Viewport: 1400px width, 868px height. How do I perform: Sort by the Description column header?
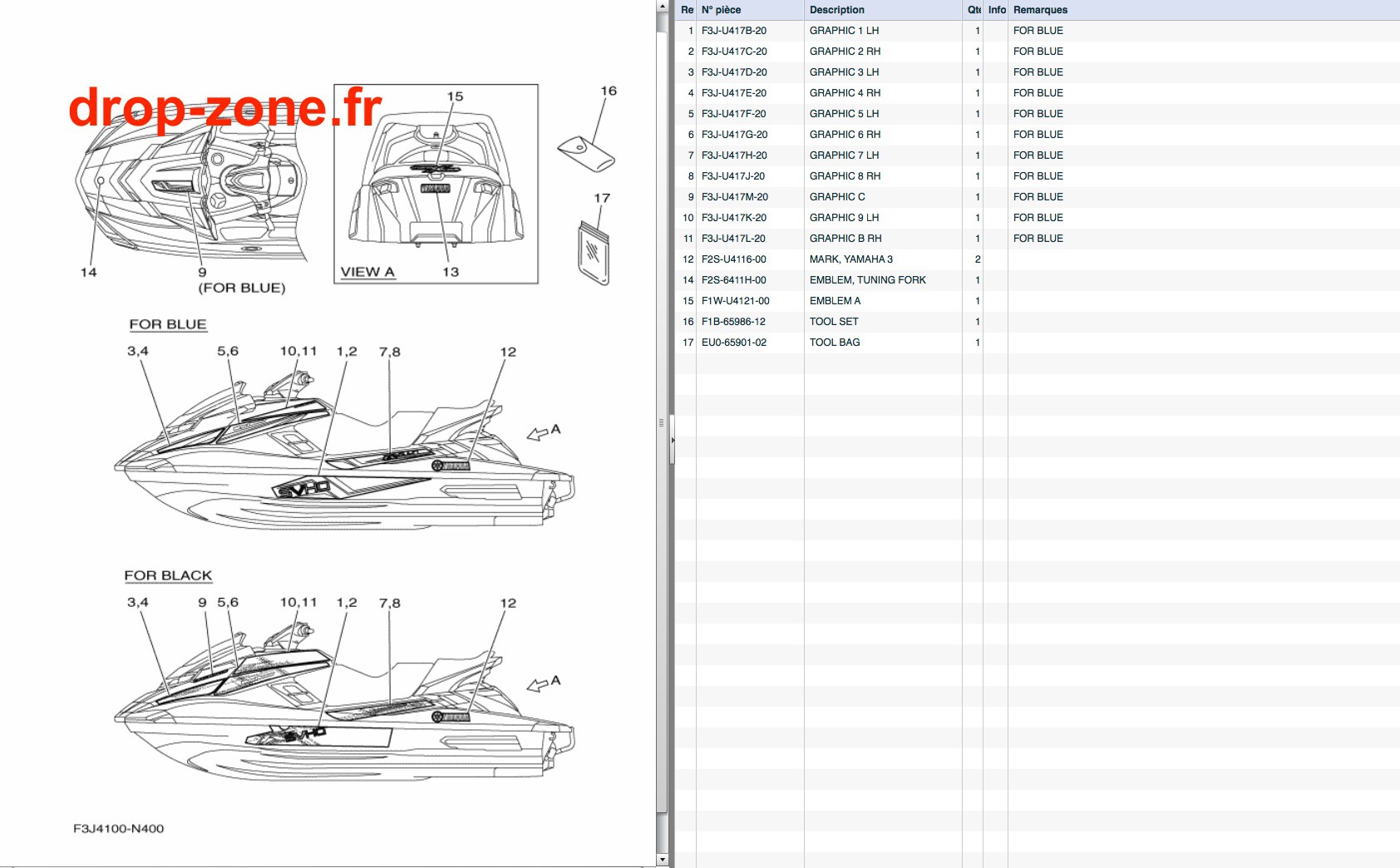(883, 10)
